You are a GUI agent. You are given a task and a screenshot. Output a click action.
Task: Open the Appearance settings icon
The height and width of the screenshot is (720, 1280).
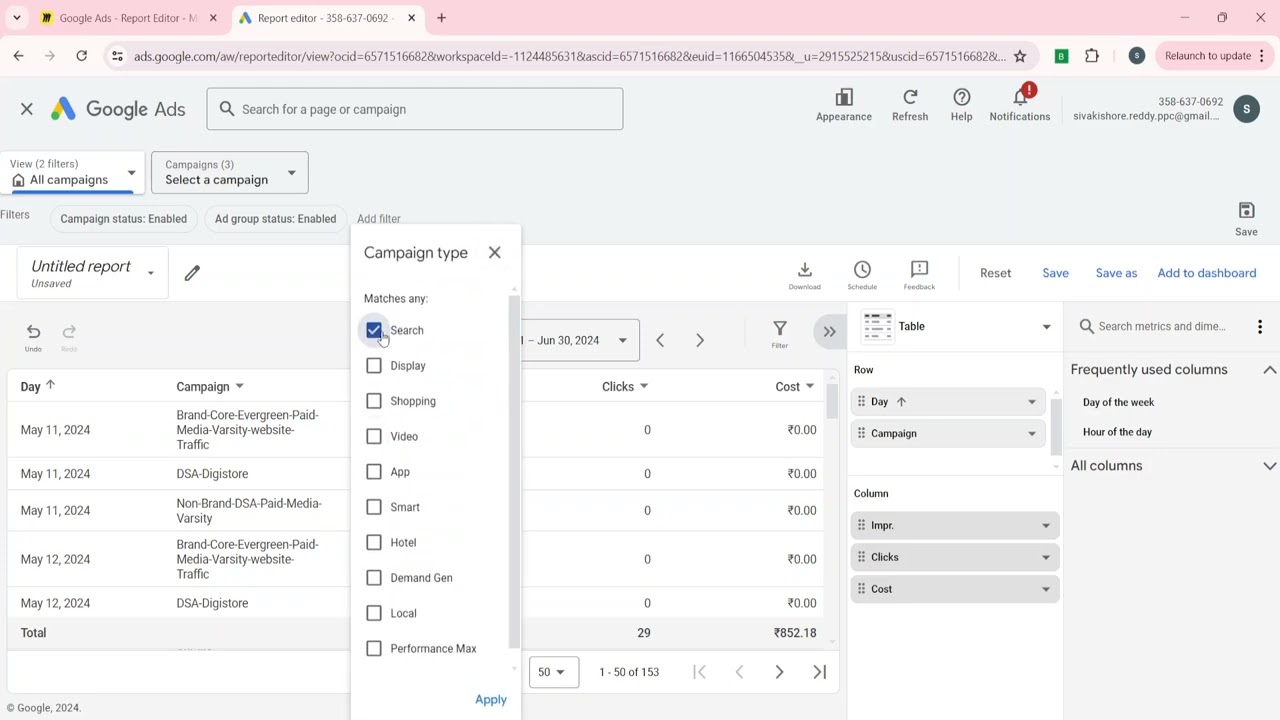pos(844,104)
